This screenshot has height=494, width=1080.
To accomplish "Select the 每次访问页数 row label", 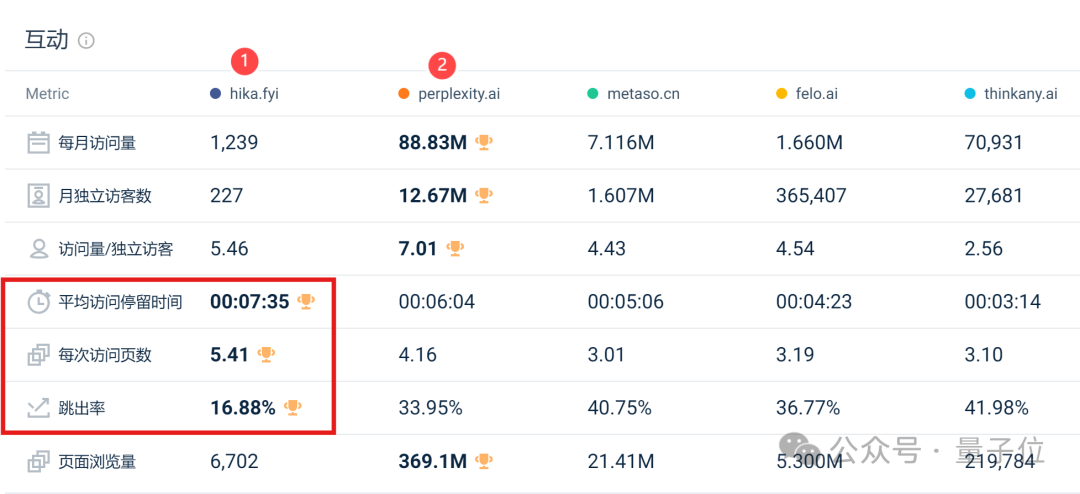I will point(105,356).
